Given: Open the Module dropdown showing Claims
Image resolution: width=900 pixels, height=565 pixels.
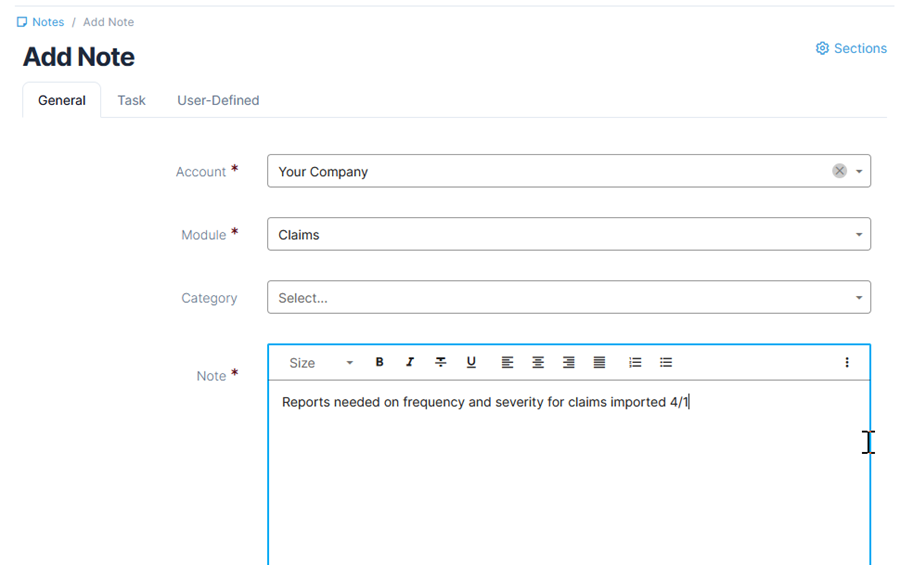Looking at the screenshot, I should [568, 234].
